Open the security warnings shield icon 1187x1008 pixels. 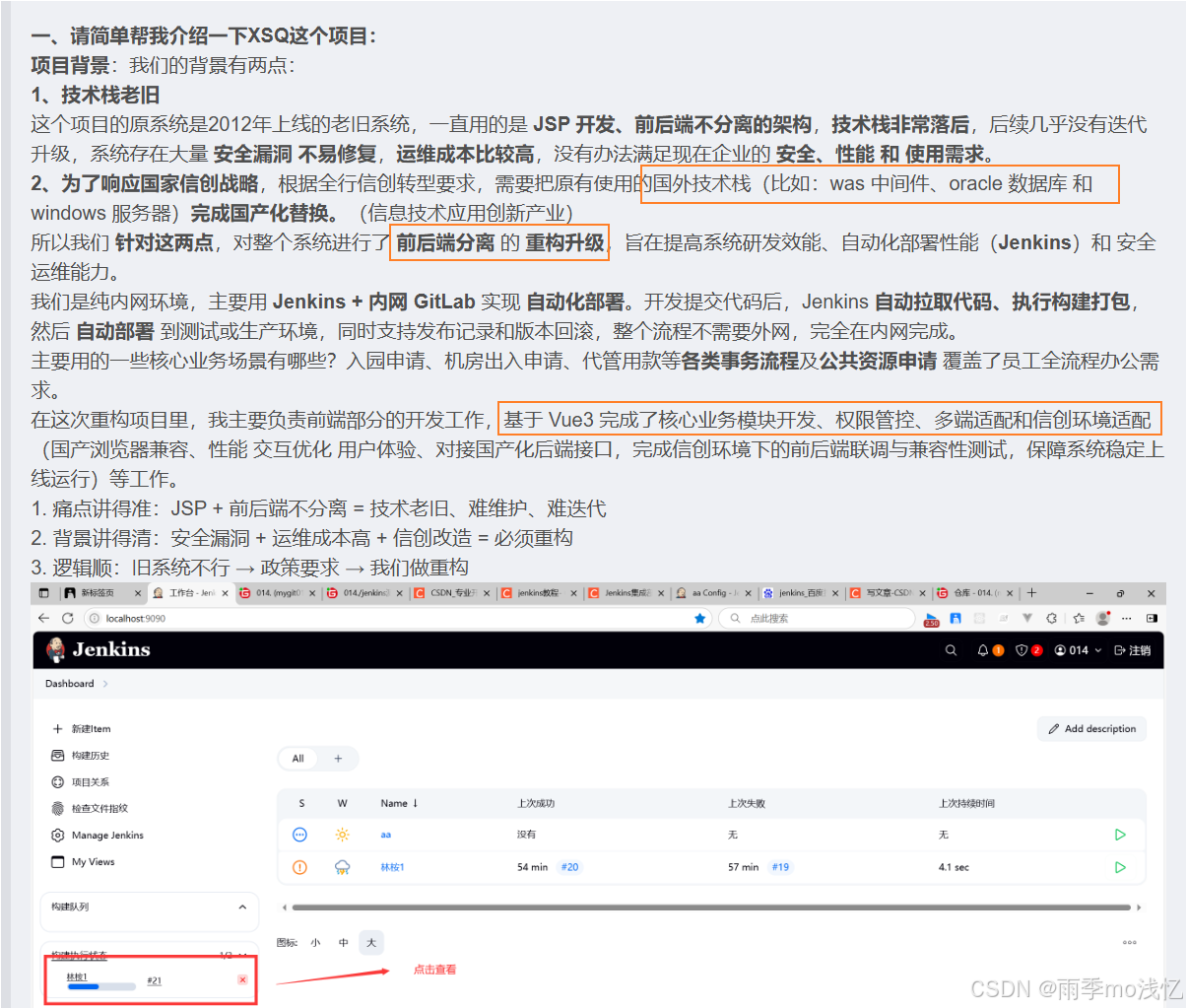pyautogui.click(x=1022, y=650)
